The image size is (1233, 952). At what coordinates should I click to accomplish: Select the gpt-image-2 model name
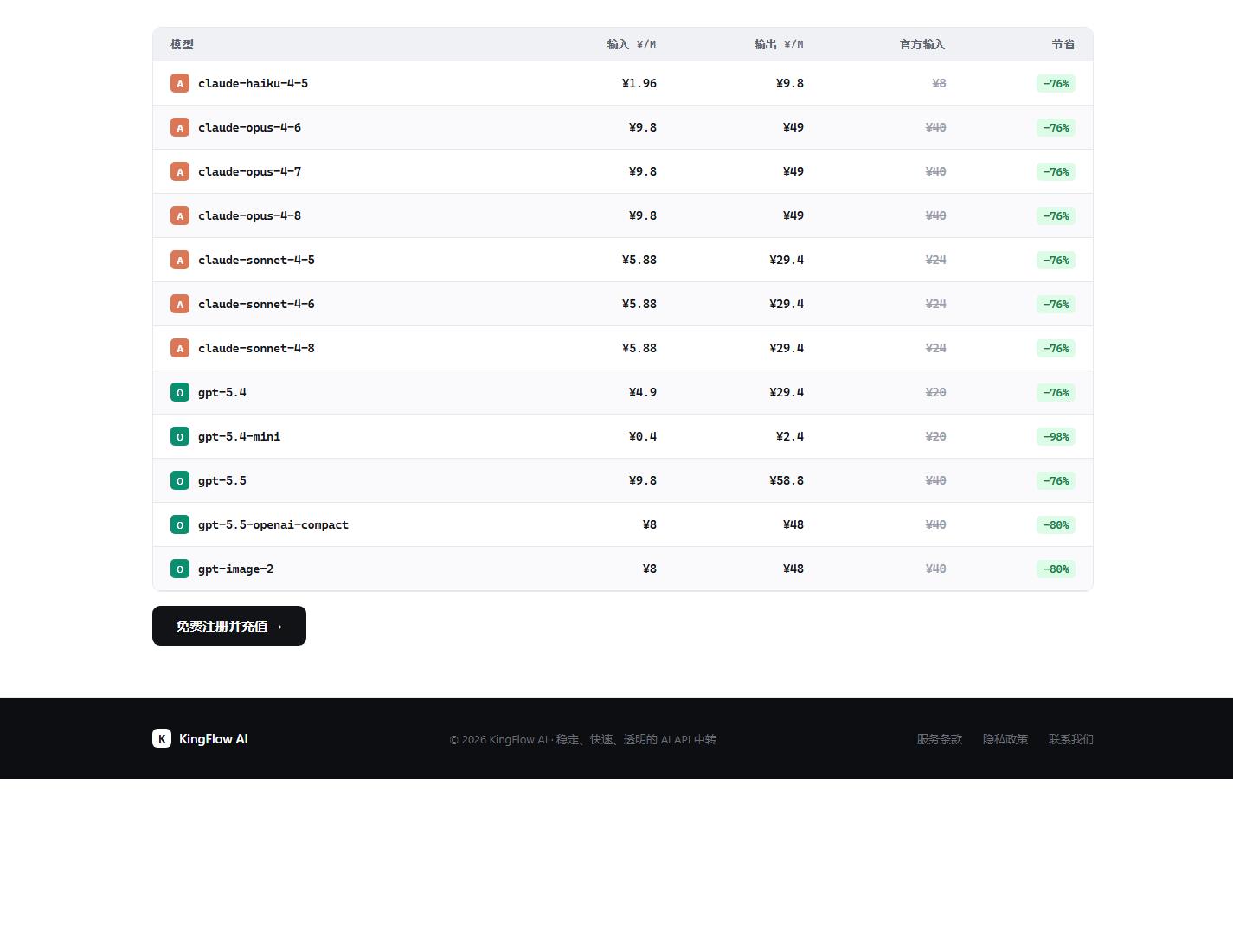pyautogui.click(x=235, y=569)
